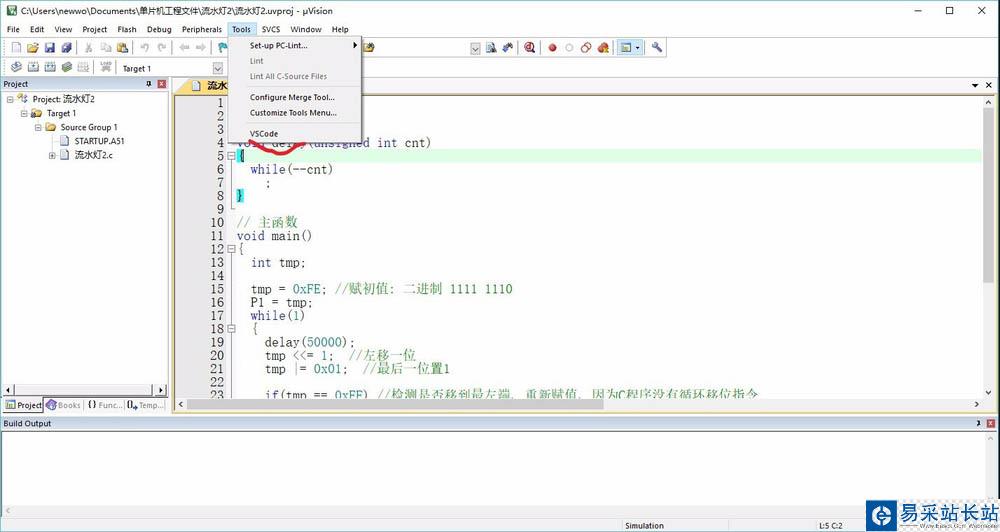
Task: Open the editor tab list arrow
Action: pyautogui.click(x=975, y=85)
